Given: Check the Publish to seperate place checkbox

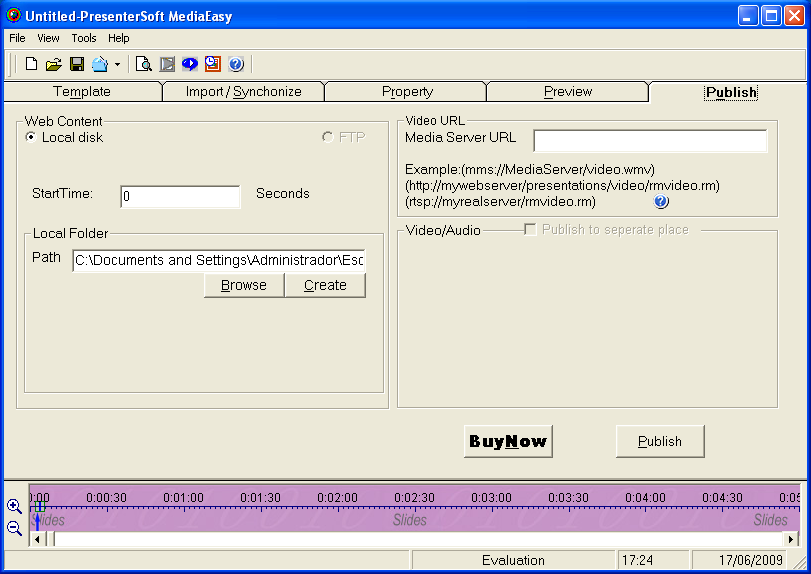Looking at the screenshot, I should [x=530, y=230].
